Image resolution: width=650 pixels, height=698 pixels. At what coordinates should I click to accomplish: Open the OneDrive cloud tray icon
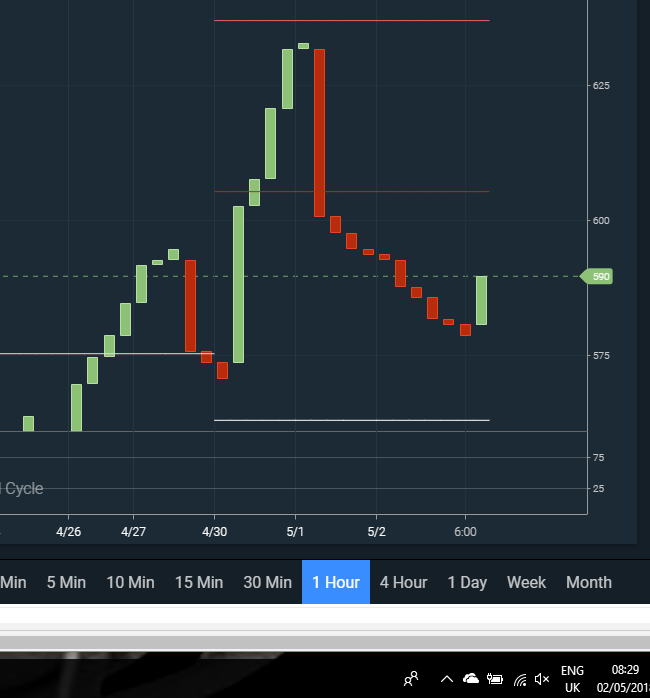pos(471,678)
